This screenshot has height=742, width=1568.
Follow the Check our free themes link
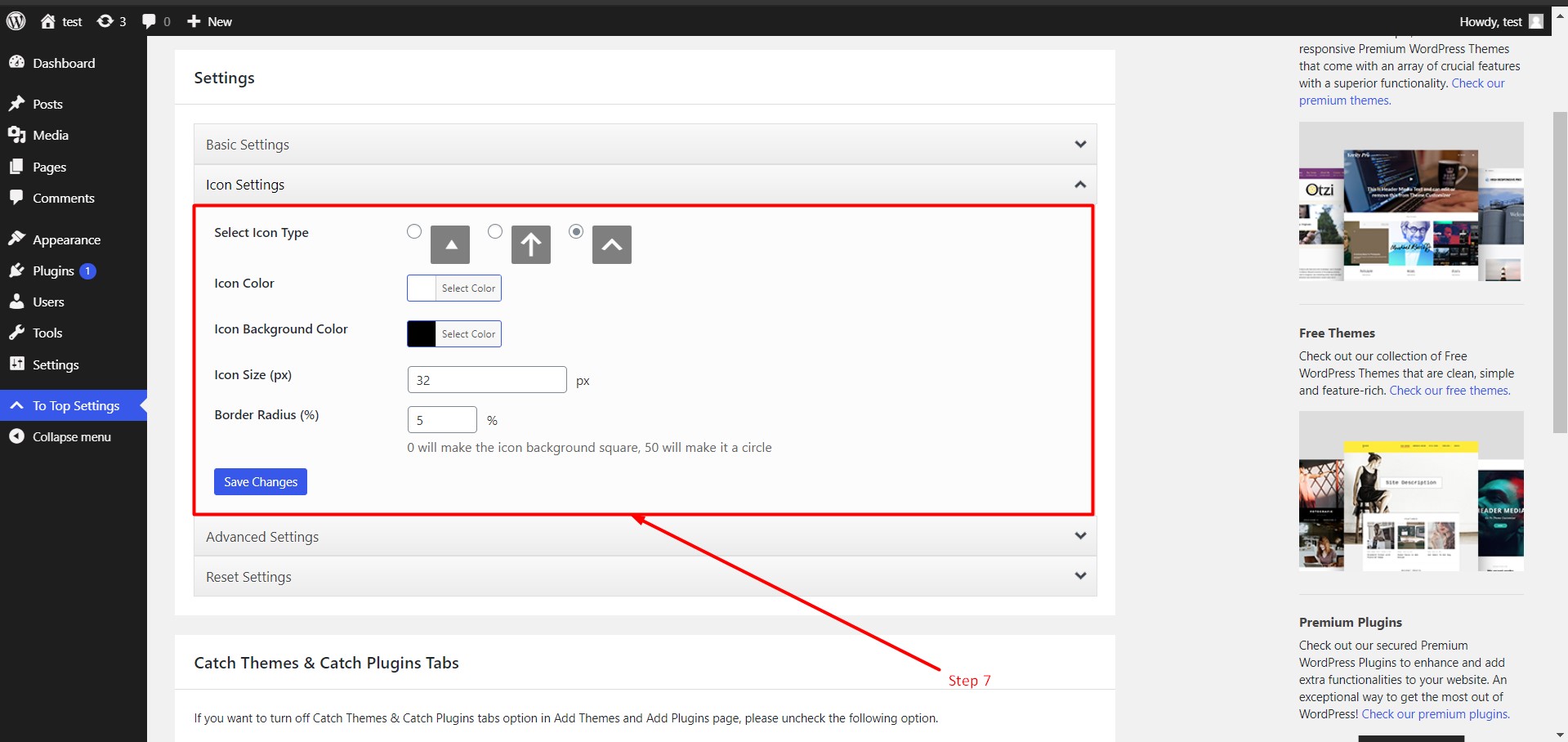point(1450,391)
